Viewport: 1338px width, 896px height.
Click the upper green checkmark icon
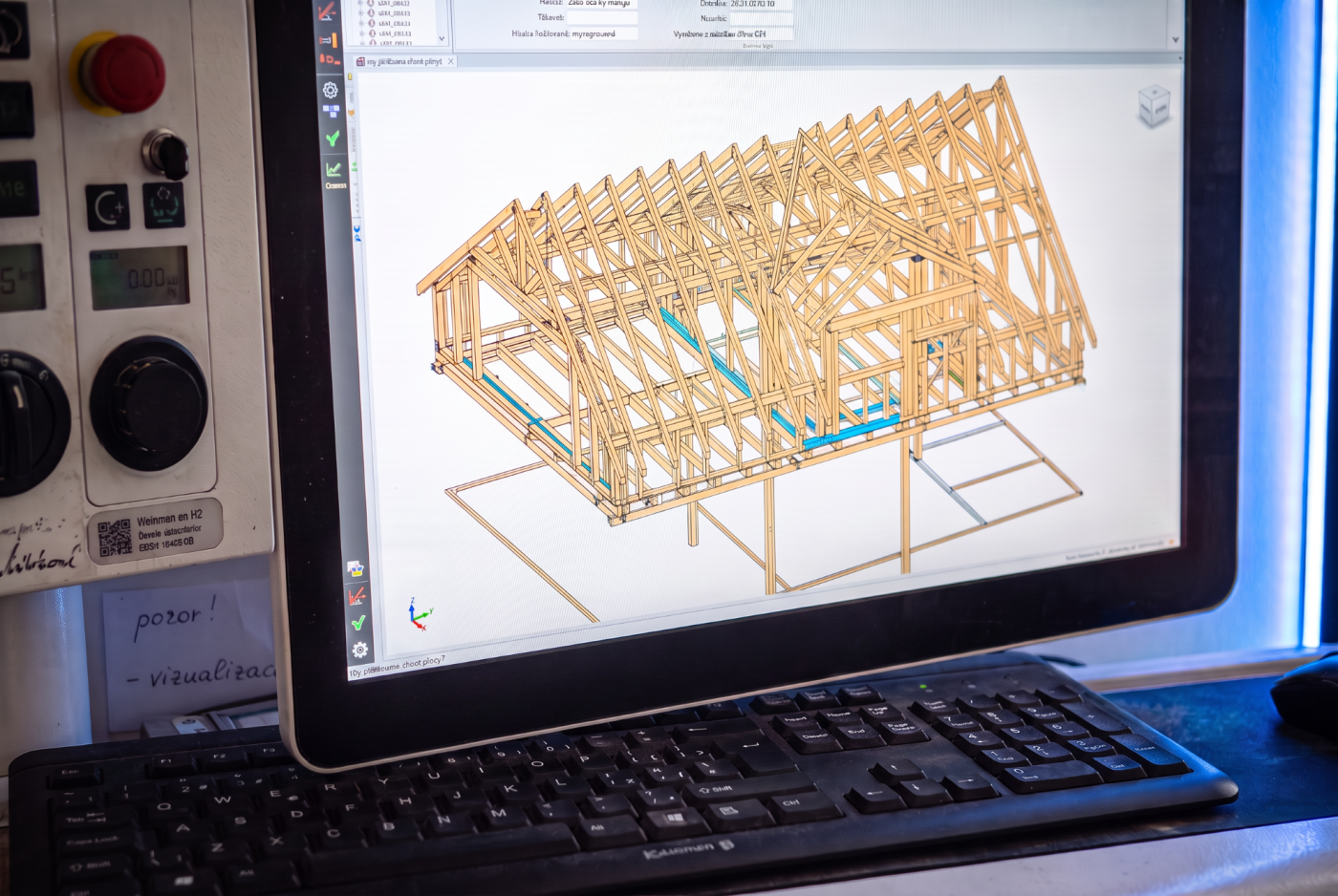(x=333, y=139)
